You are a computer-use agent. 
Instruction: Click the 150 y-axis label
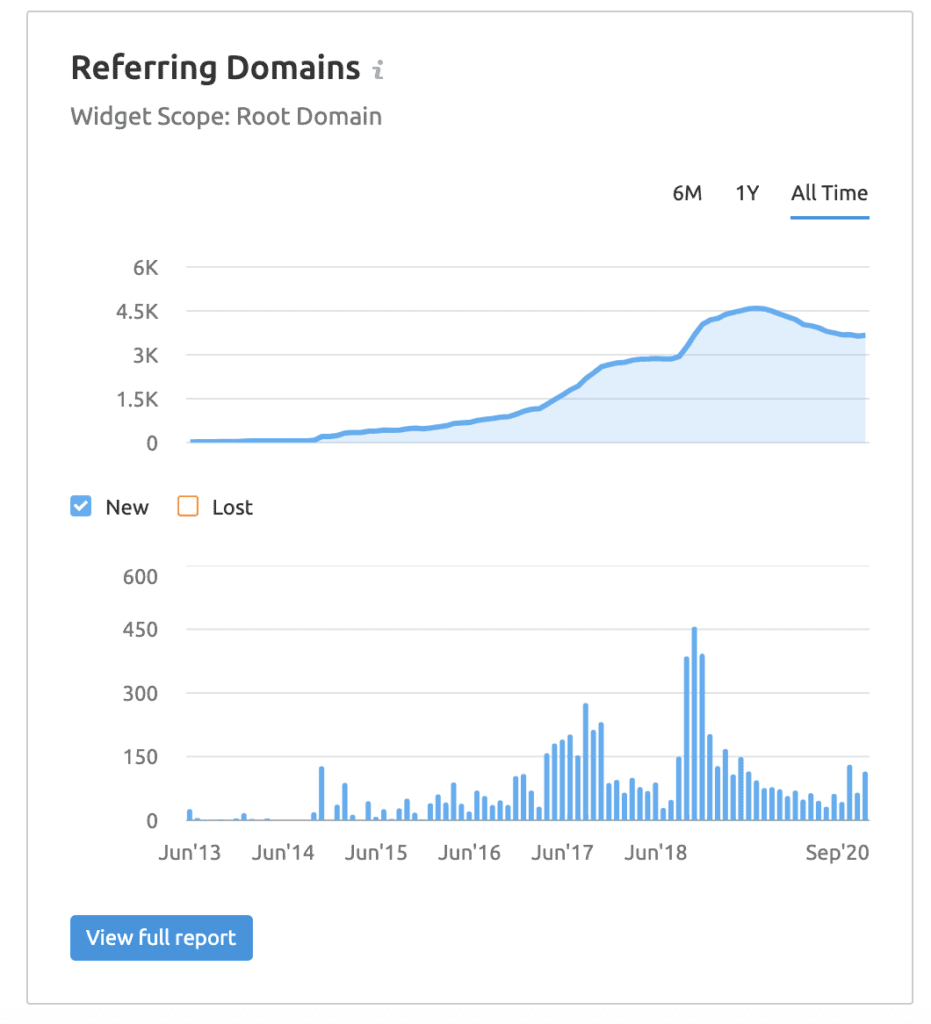click(140, 758)
